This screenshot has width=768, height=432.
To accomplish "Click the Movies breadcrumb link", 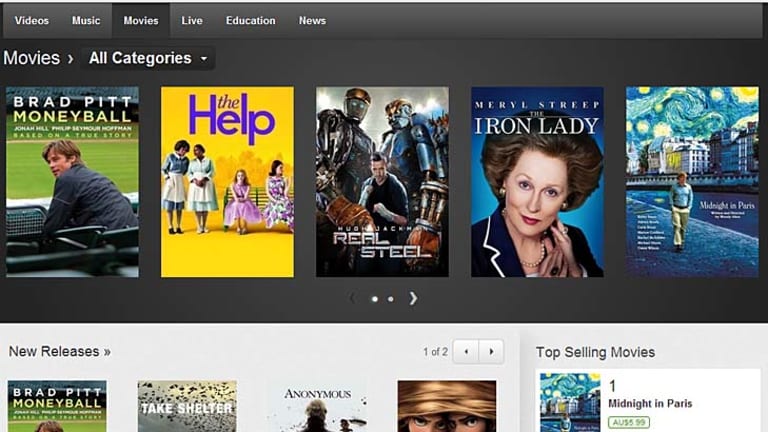I will point(31,58).
